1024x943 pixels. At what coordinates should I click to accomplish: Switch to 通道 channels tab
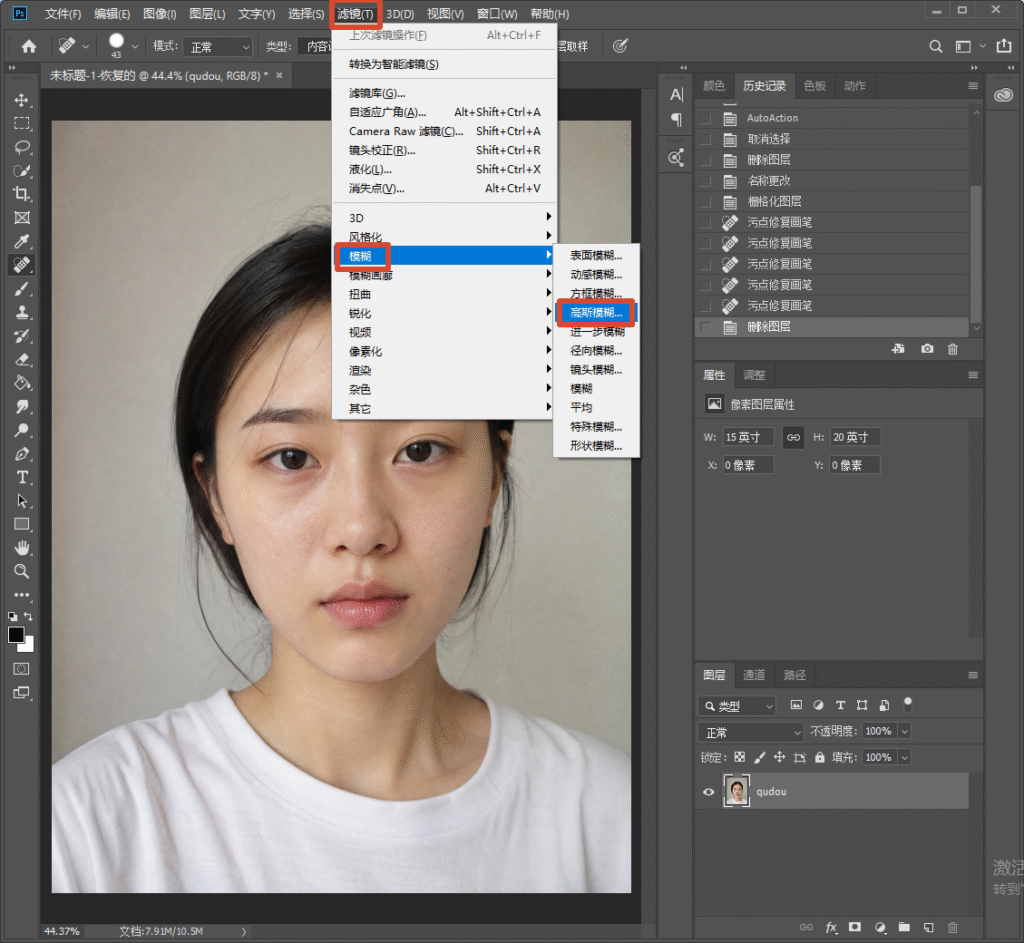(754, 675)
